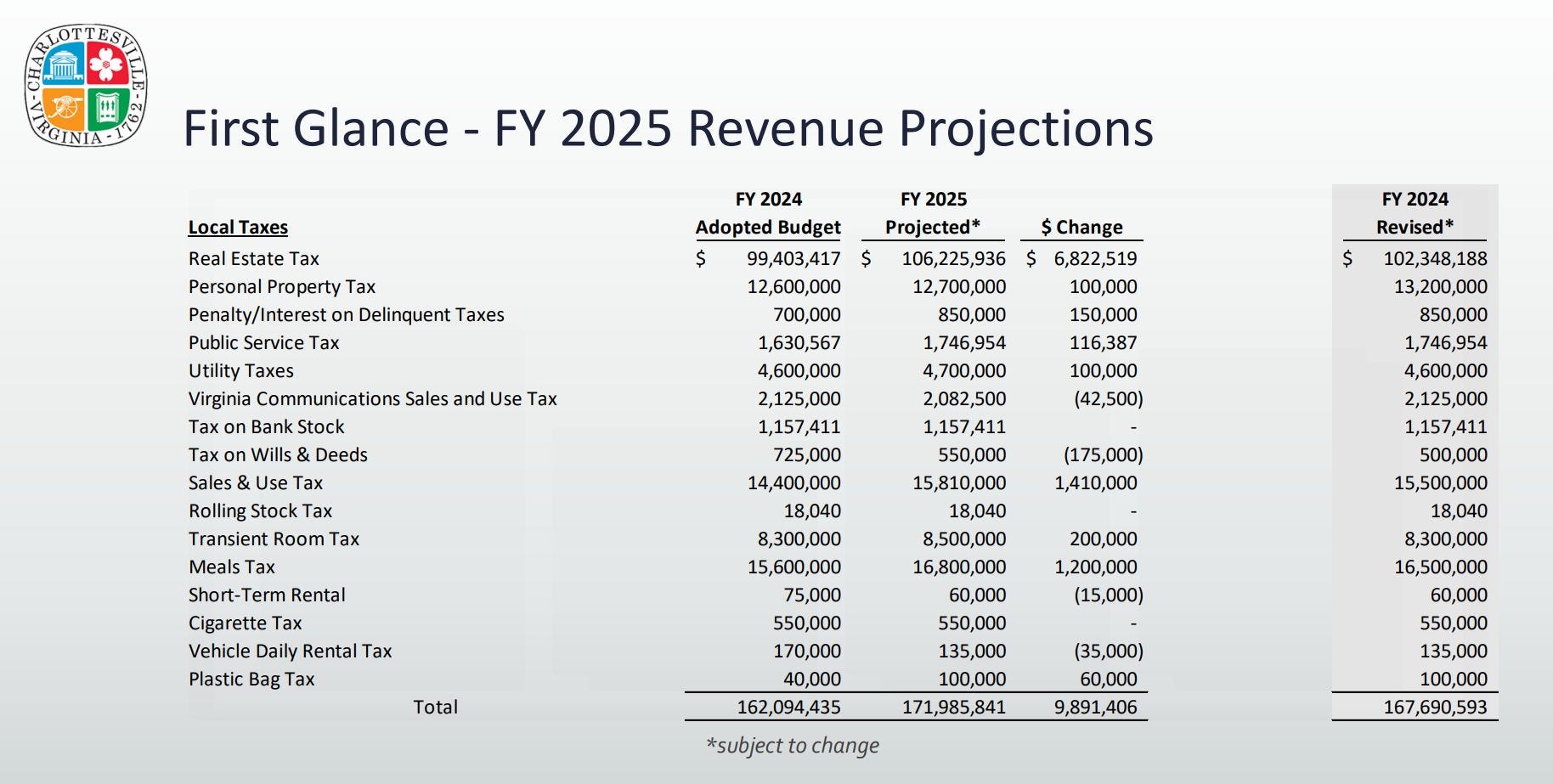Click the Transient Room projected value 8,500,000
This screenshot has width=1553, height=784.
click(x=964, y=539)
